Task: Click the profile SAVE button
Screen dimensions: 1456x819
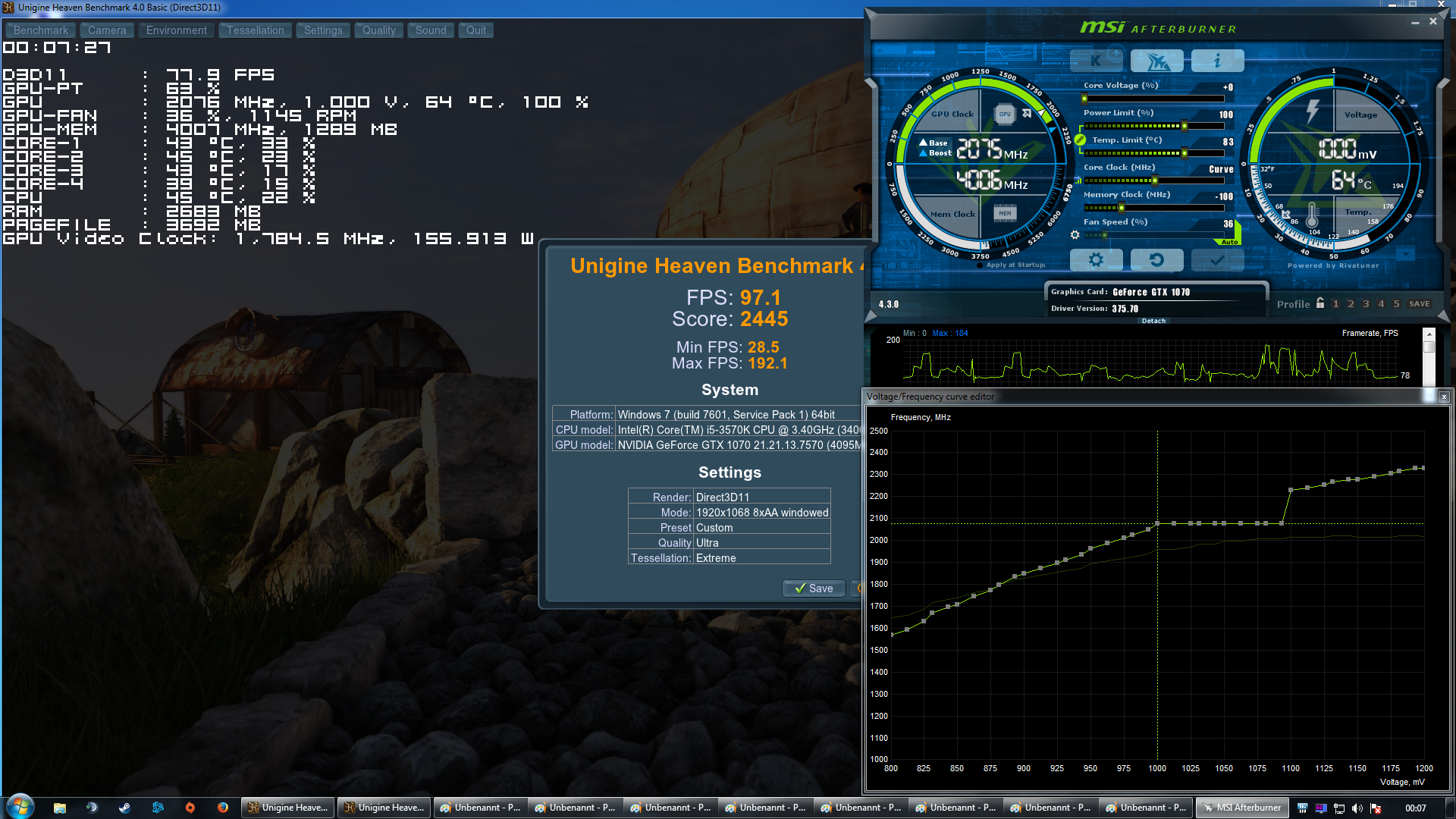Action: [x=1419, y=304]
